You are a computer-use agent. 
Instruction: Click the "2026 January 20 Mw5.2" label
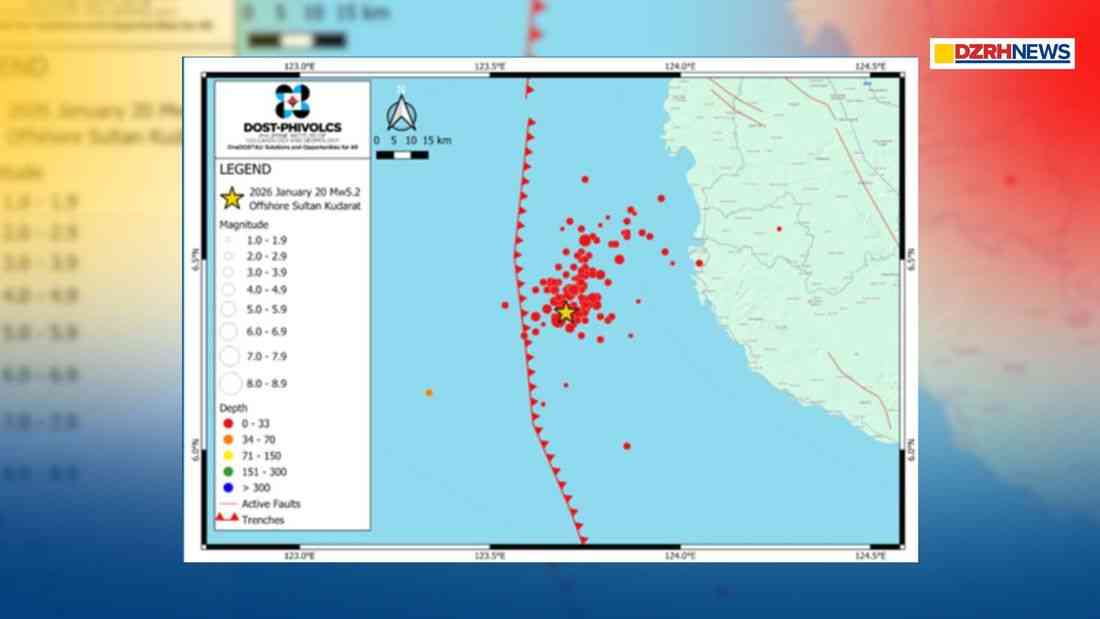point(304,192)
